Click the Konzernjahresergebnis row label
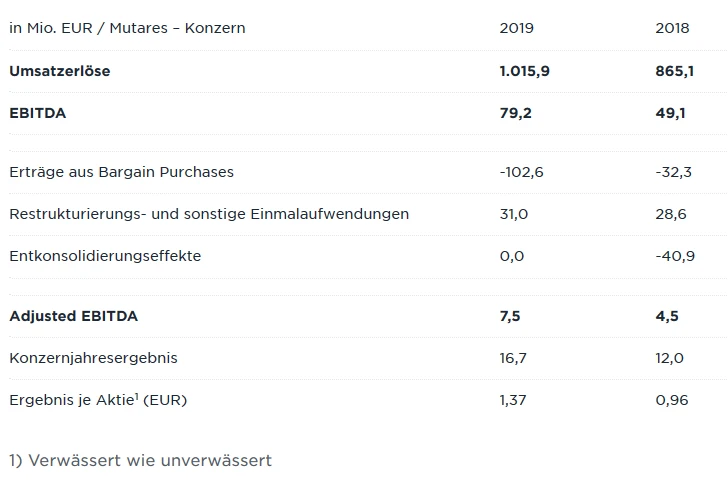The width and height of the screenshot is (728, 480). click(93, 358)
